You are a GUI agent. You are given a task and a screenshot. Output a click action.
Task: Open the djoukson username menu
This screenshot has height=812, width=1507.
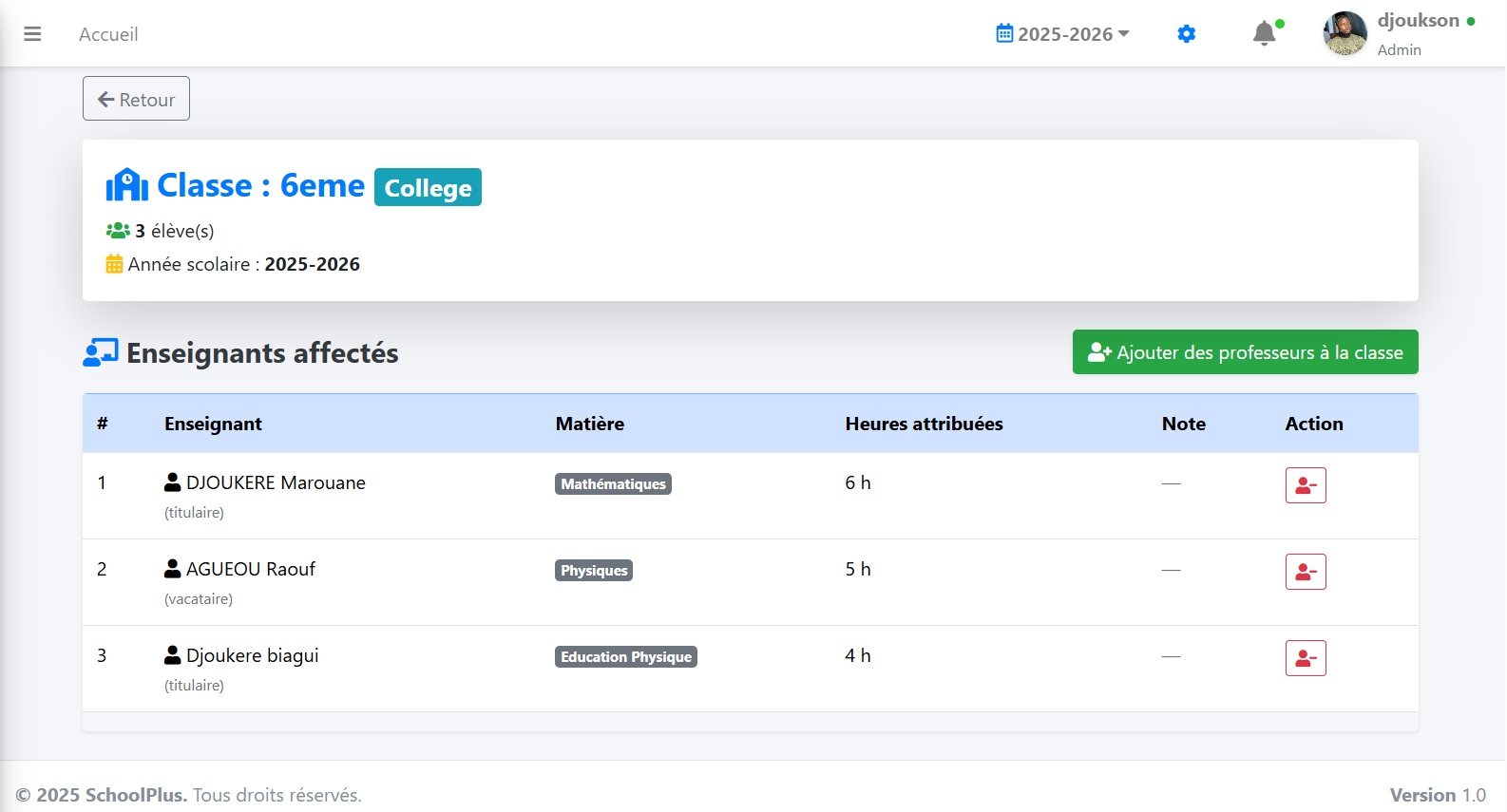point(1419,21)
